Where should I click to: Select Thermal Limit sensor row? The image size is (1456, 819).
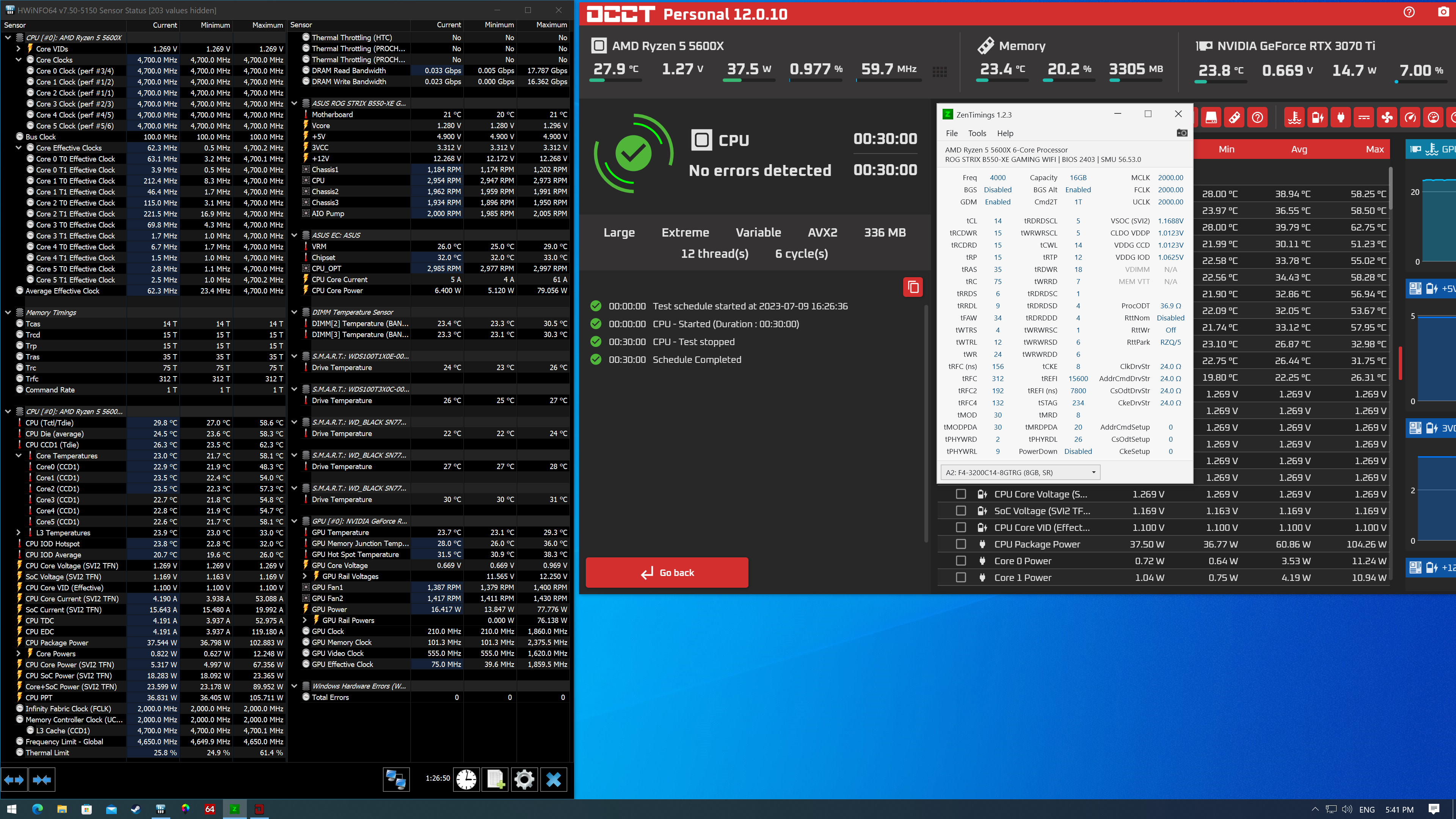coord(144,753)
